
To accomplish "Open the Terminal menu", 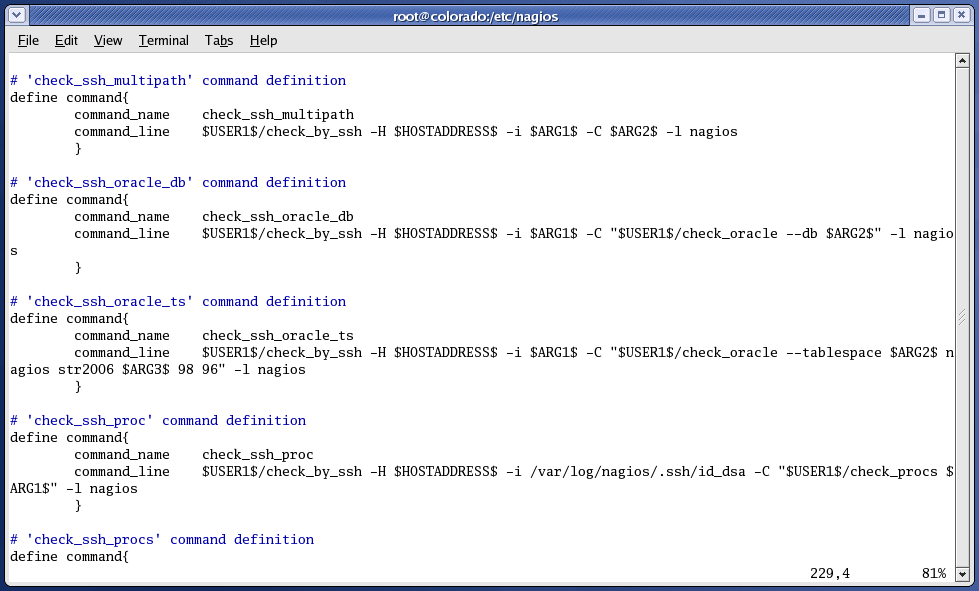I will [164, 41].
